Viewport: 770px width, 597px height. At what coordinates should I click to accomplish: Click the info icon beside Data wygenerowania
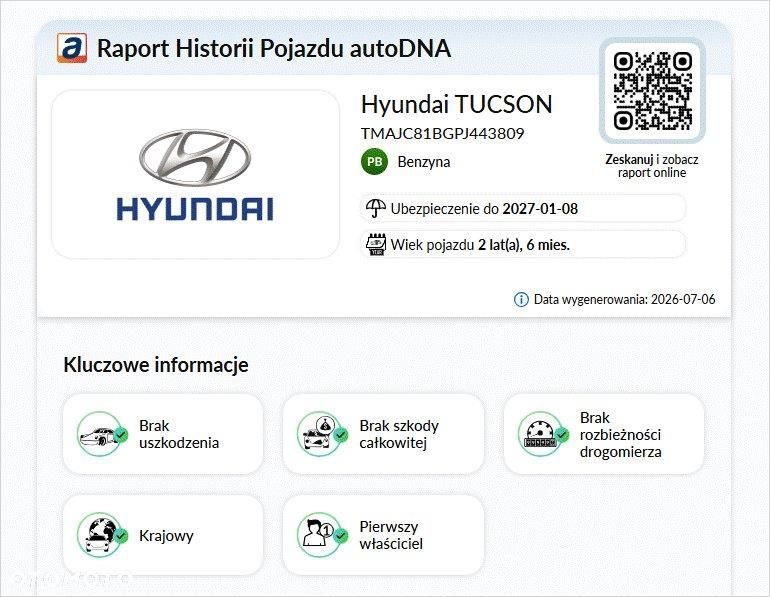521,299
